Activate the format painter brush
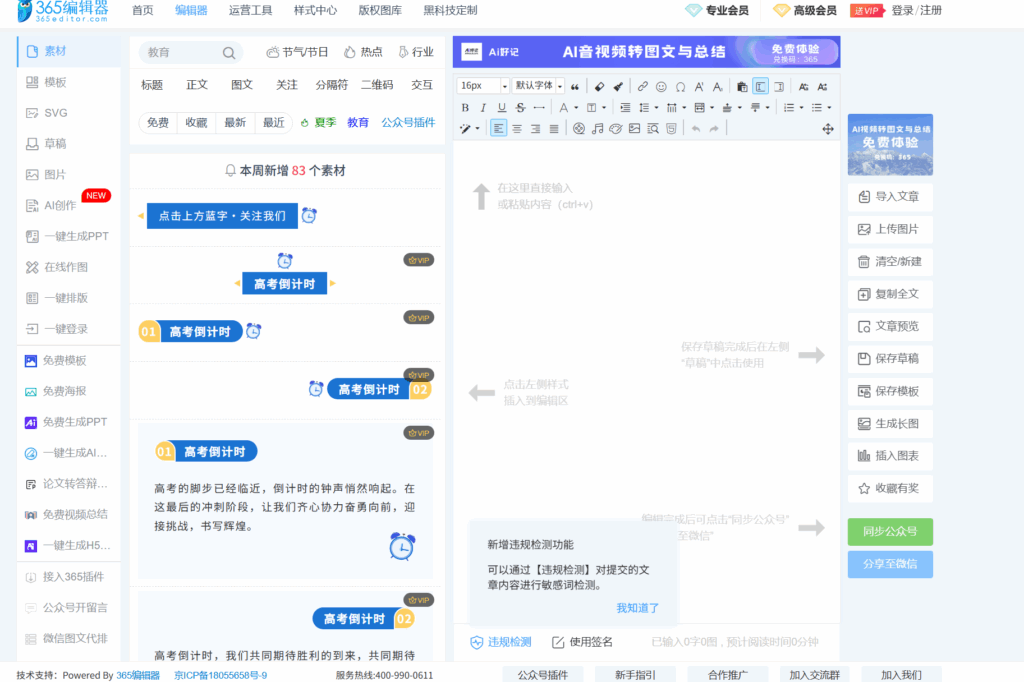The image size is (1024, 682). [x=618, y=86]
